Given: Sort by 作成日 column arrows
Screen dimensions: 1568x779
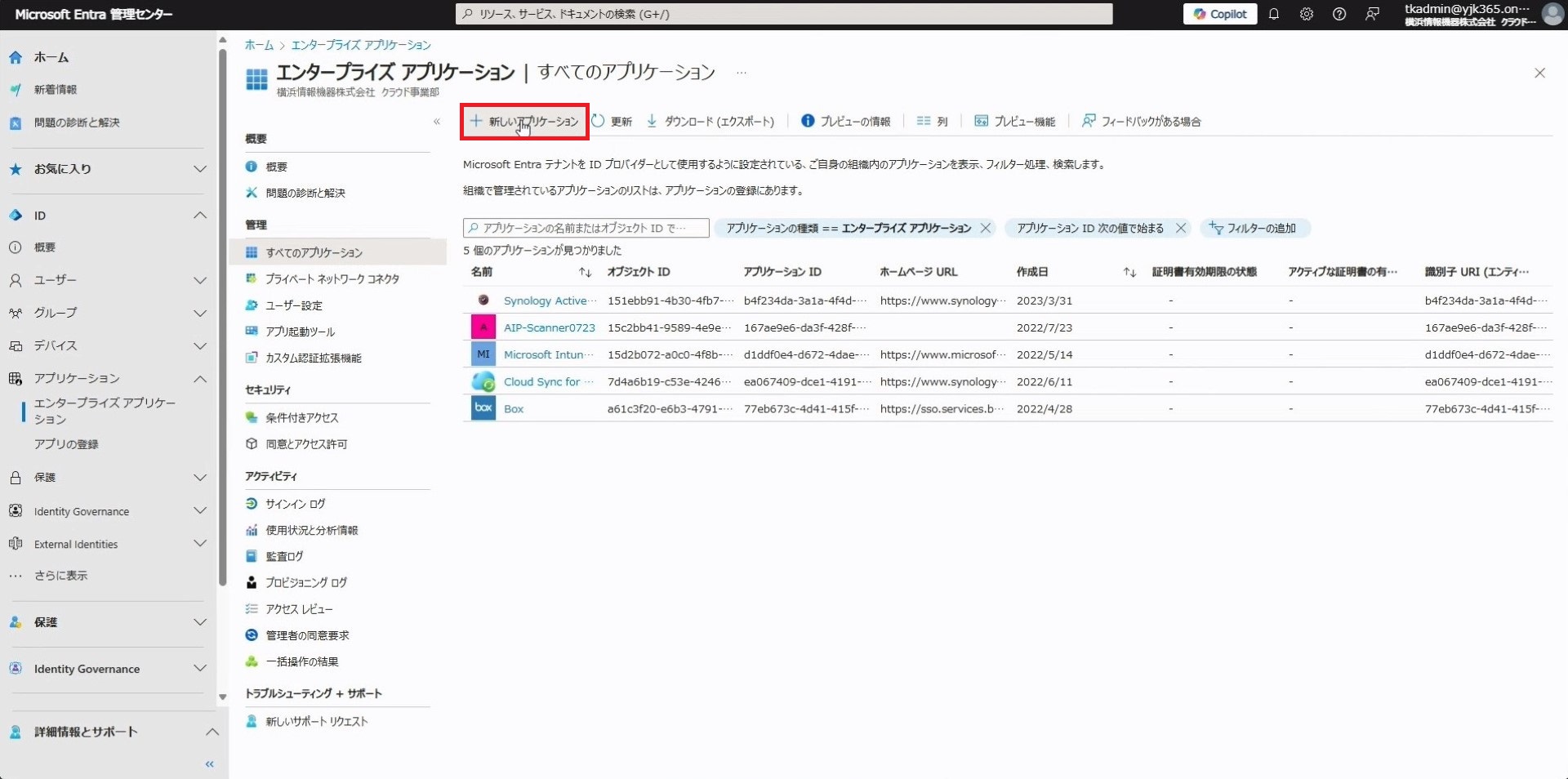Looking at the screenshot, I should [1129, 272].
